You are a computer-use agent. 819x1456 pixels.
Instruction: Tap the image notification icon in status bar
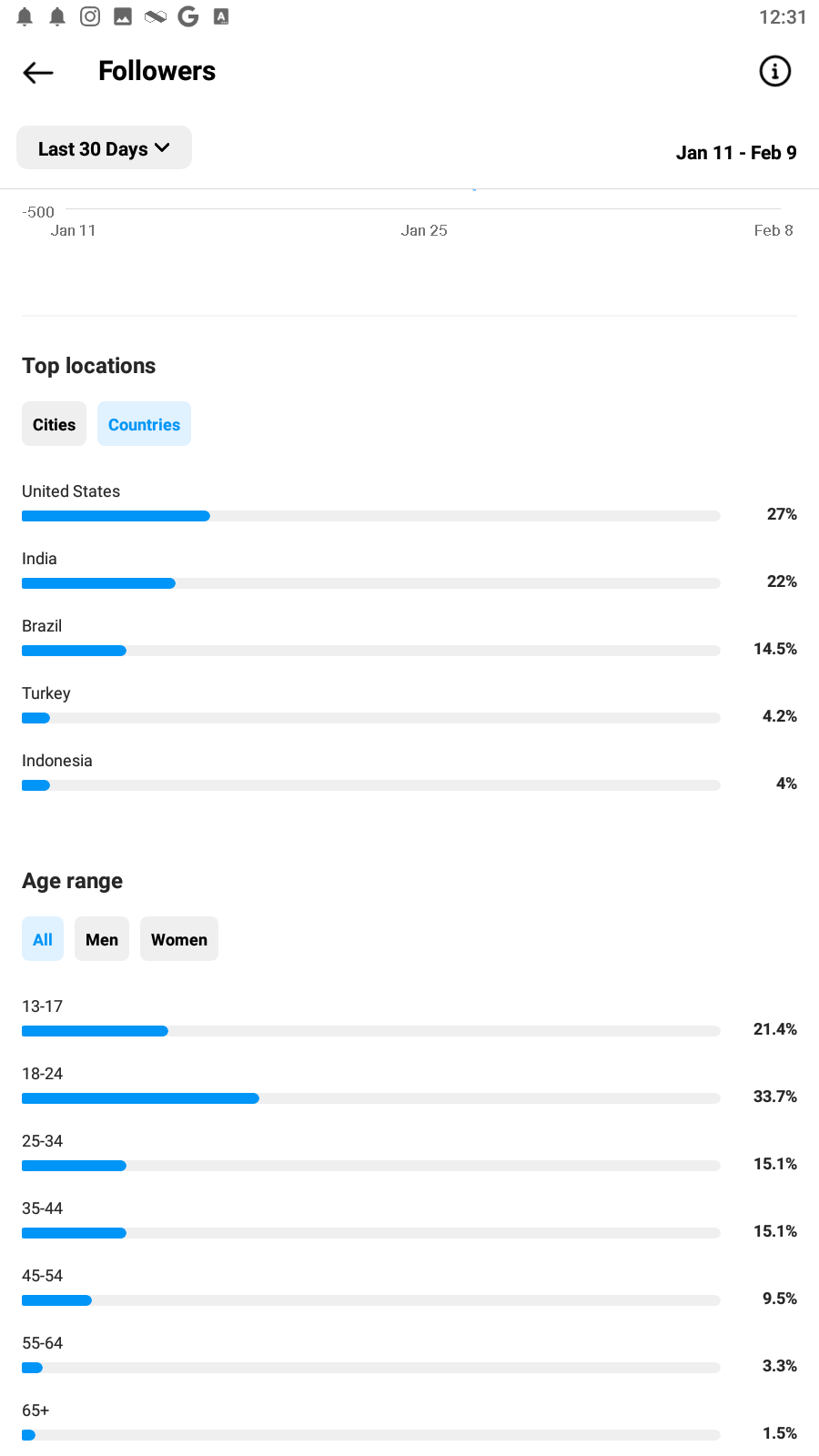pos(123,16)
